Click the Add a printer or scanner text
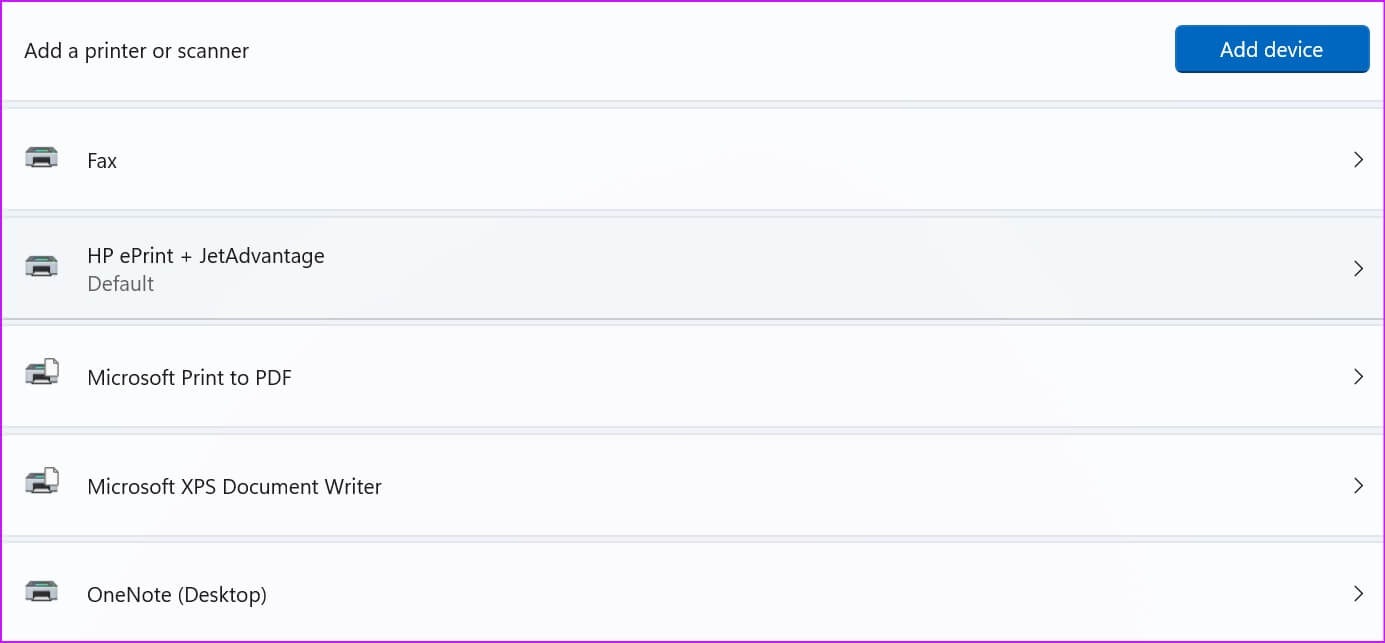Image resolution: width=1385 pixels, height=643 pixels. point(136,51)
